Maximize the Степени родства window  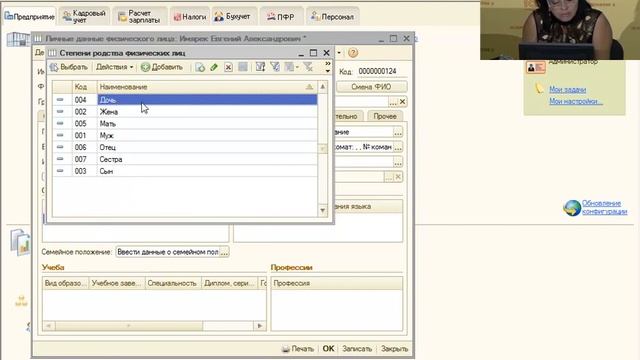(313, 53)
